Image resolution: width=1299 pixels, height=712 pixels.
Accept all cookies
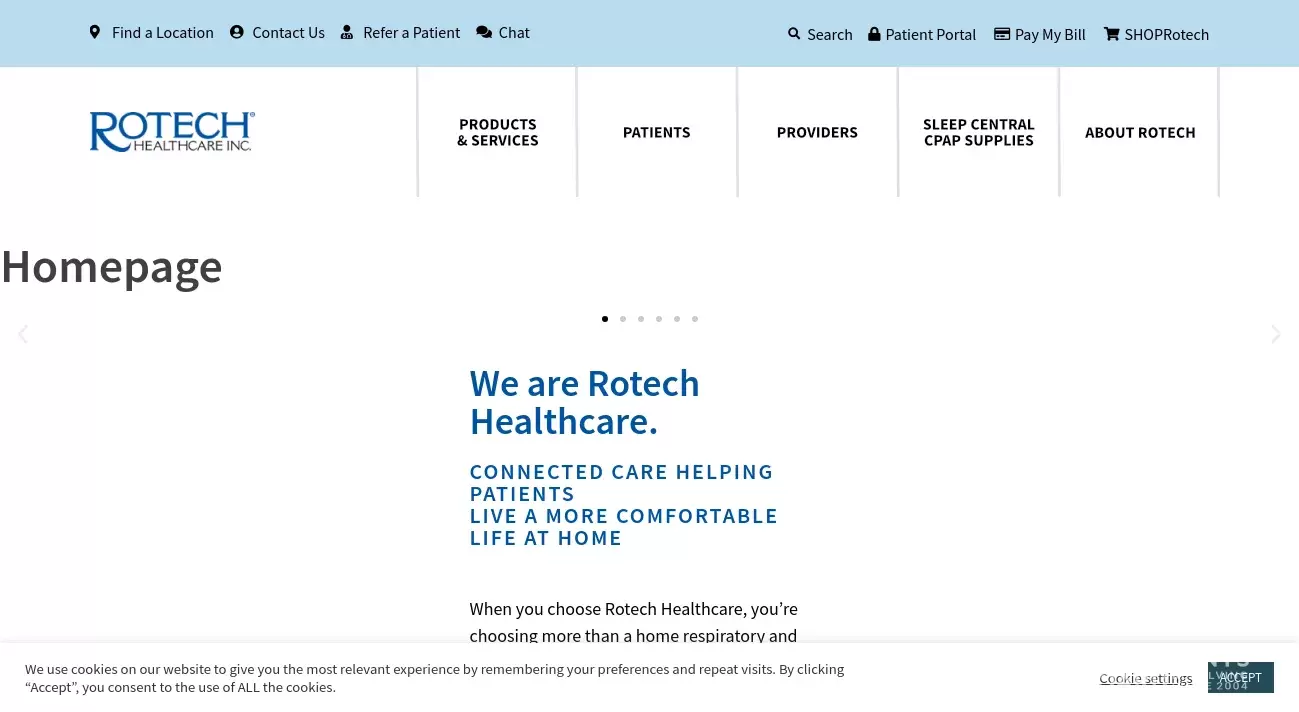coord(1240,677)
